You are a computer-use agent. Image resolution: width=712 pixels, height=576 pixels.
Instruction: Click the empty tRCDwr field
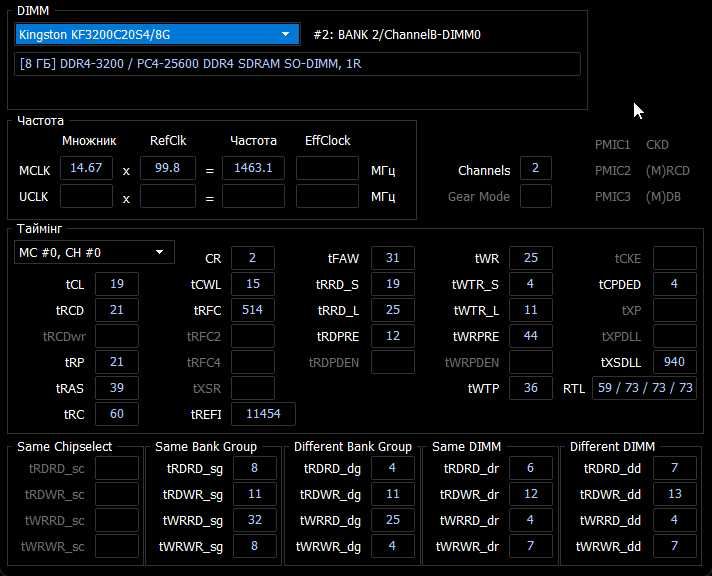(x=117, y=336)
